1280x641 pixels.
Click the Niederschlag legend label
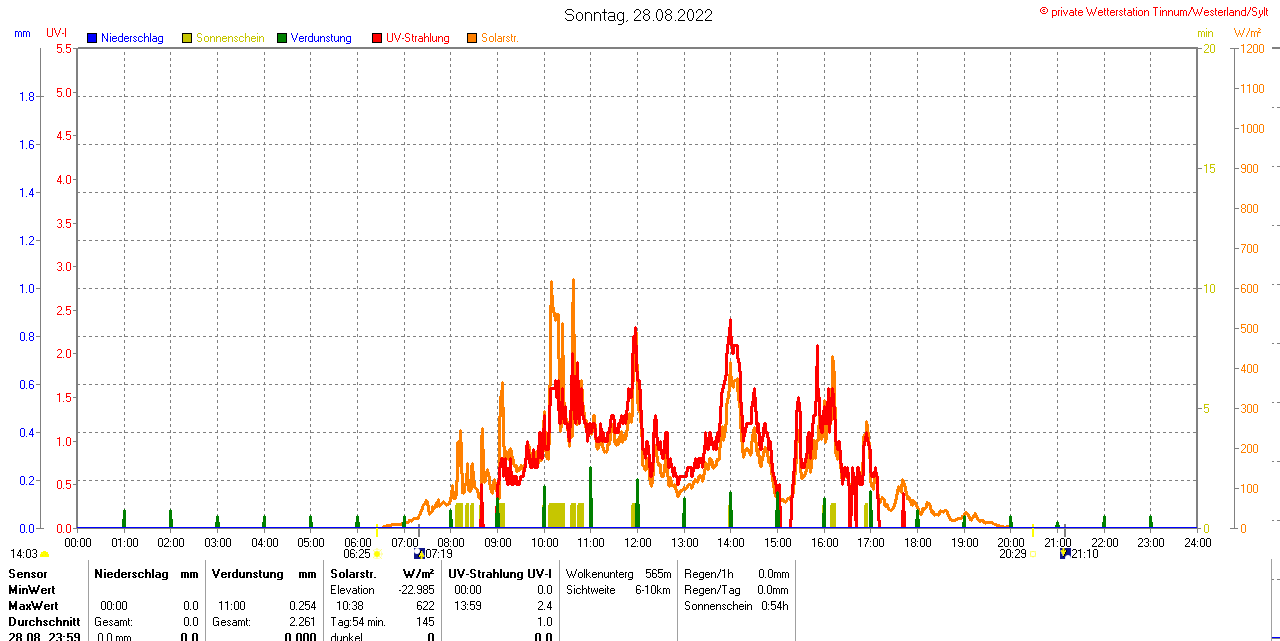(132, 38)
